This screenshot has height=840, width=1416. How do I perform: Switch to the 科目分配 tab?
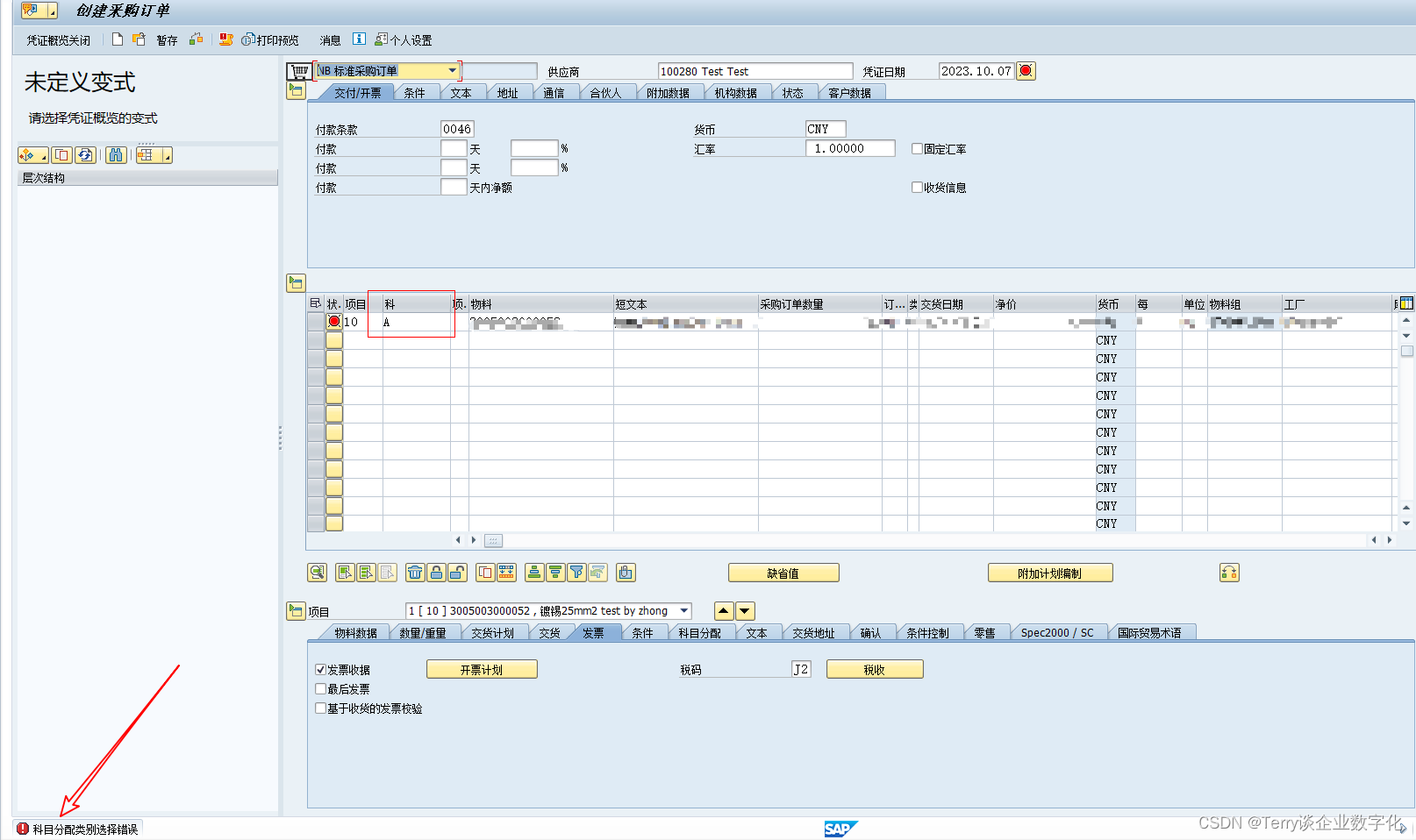click(700, 631)
